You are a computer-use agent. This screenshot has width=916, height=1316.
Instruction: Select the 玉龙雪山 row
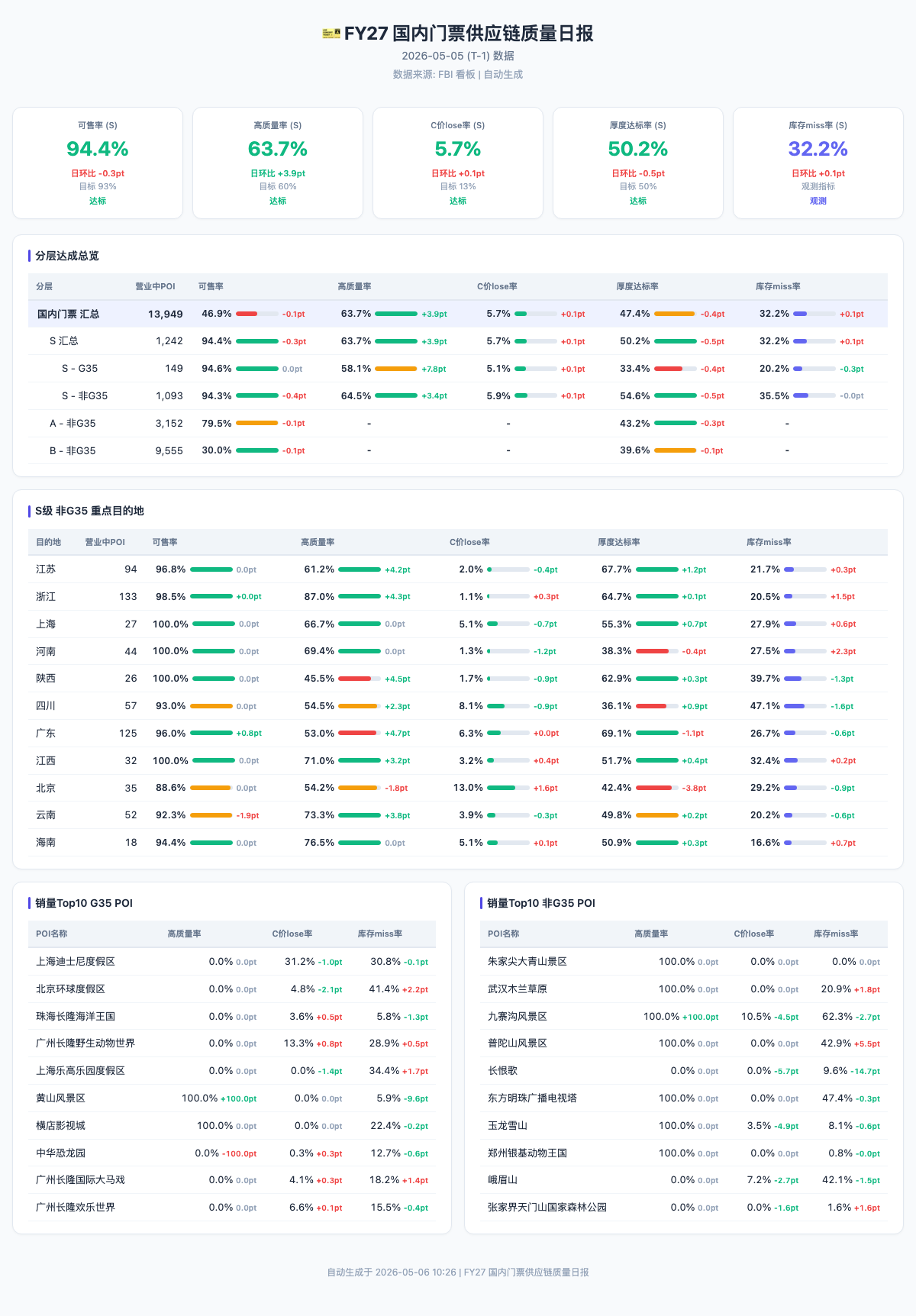pos(684,1126)
